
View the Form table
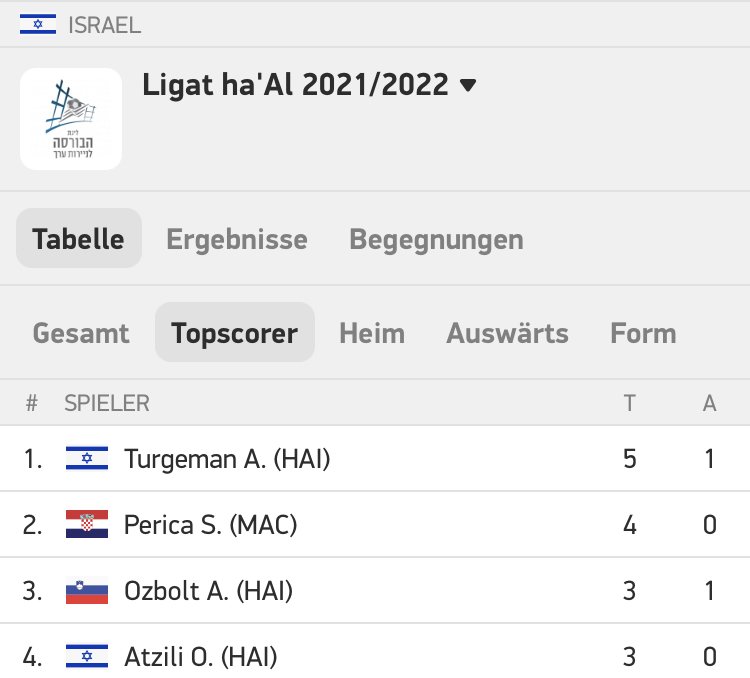(x=643, y=333)
